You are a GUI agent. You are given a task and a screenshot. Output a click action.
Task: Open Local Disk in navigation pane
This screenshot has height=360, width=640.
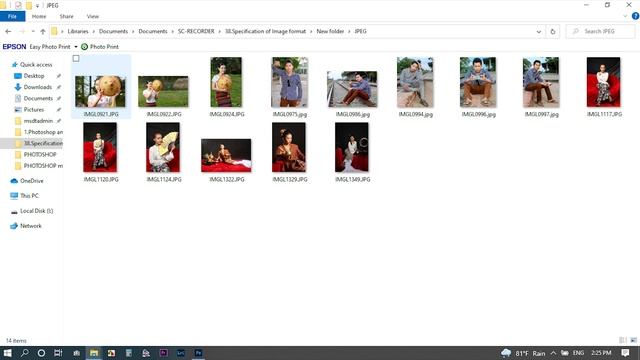point(37,211)
